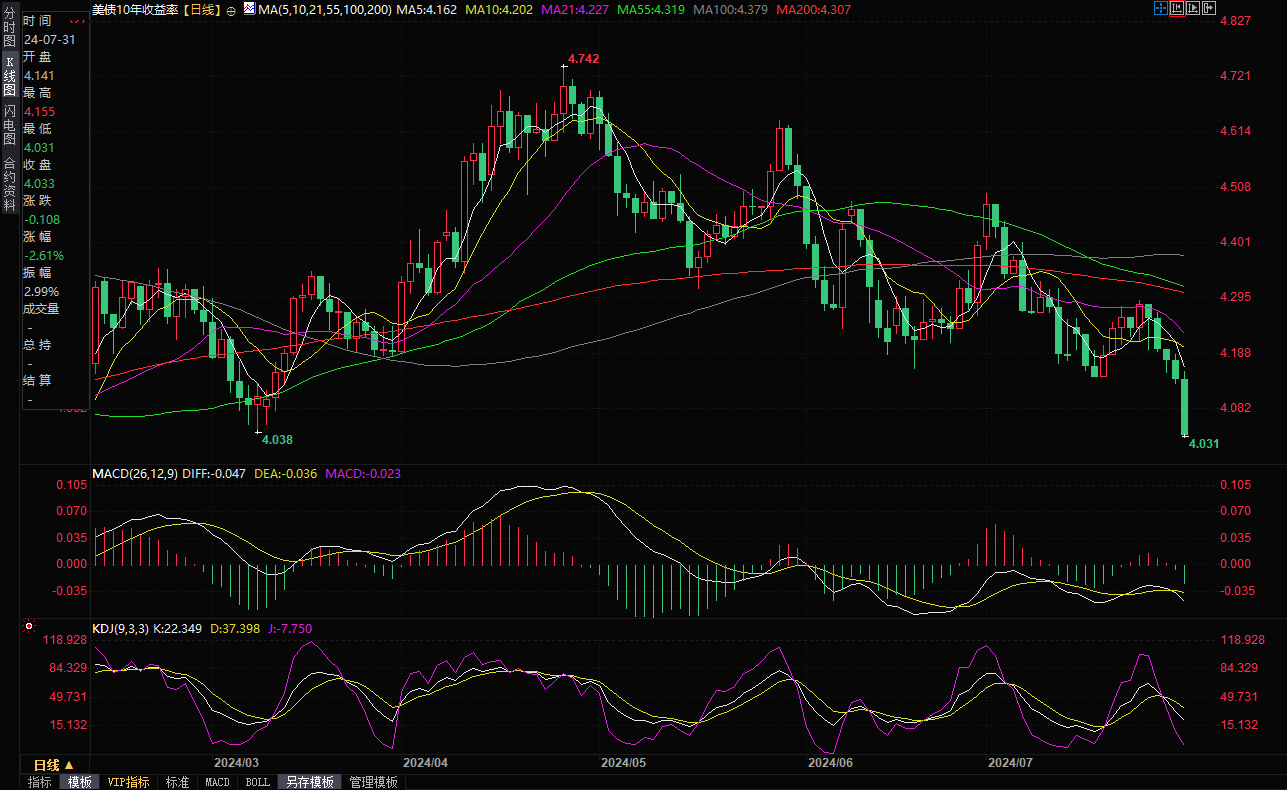1287x790 pixels.
Task: Click the 管理模板 button
Action: (x=373, y=782)
